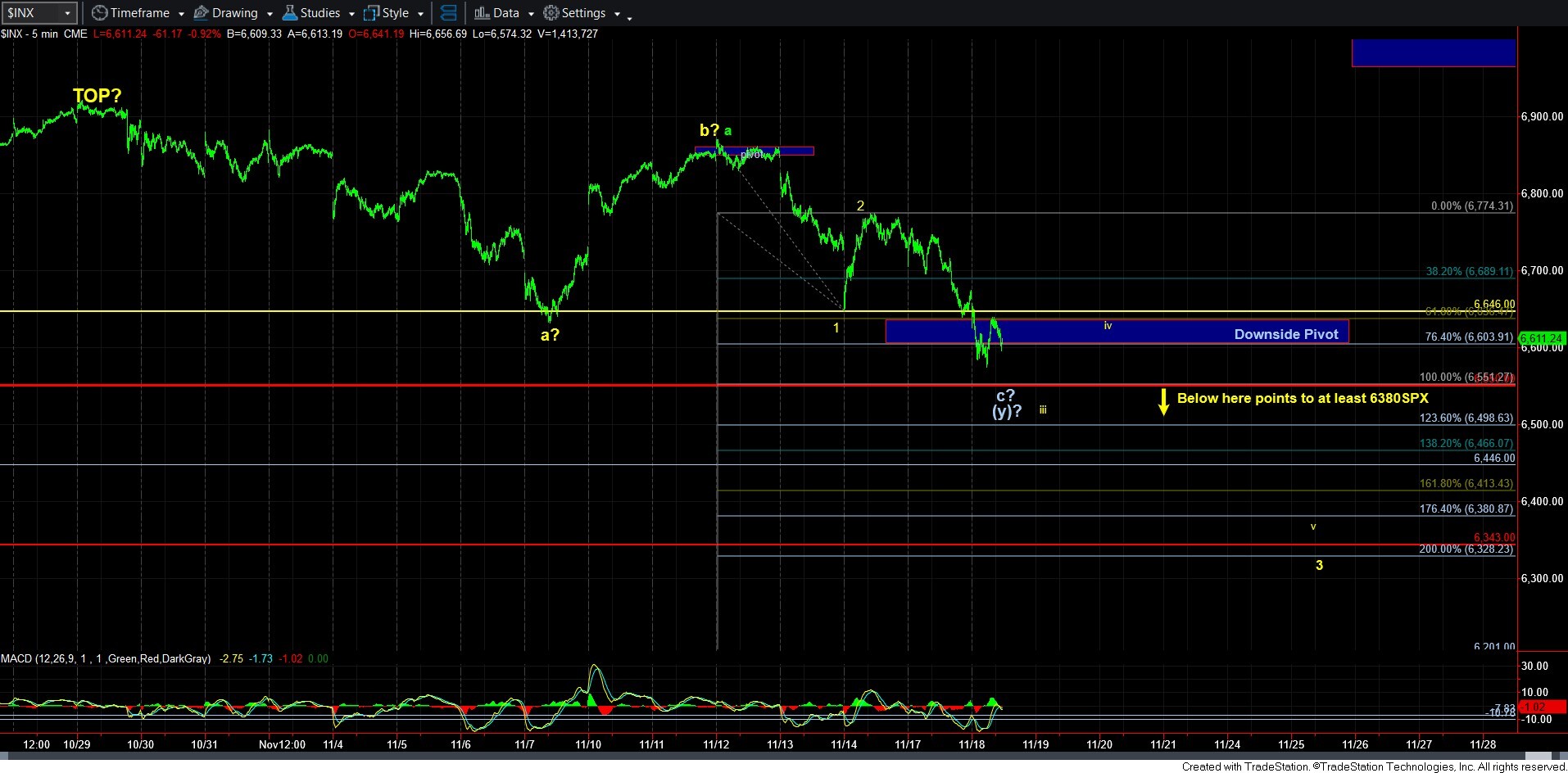The image size is (1568, 773).
Task: Open the Style menu label
Action: tap(395, 13)
